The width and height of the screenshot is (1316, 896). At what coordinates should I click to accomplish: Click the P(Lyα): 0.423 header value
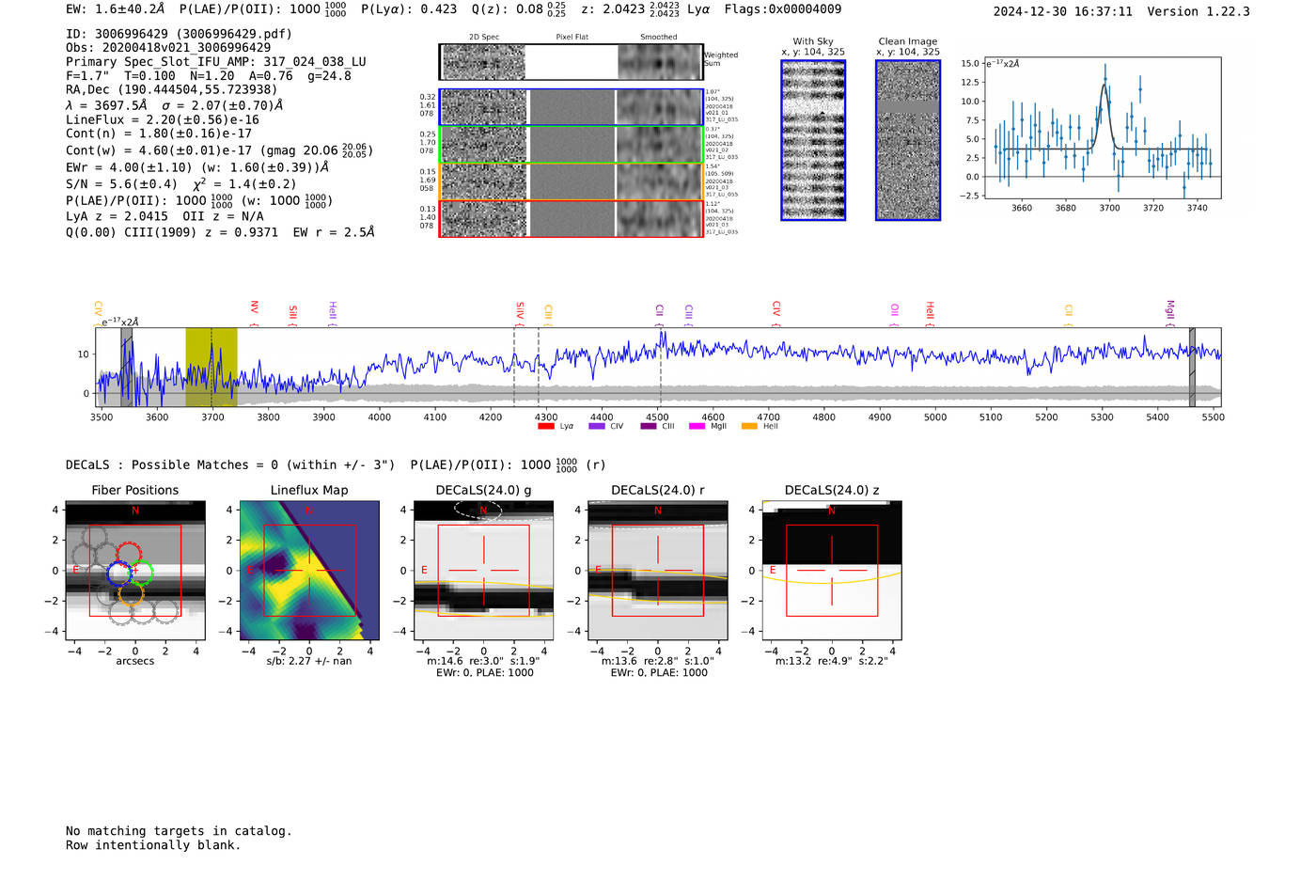pos(409,9)
